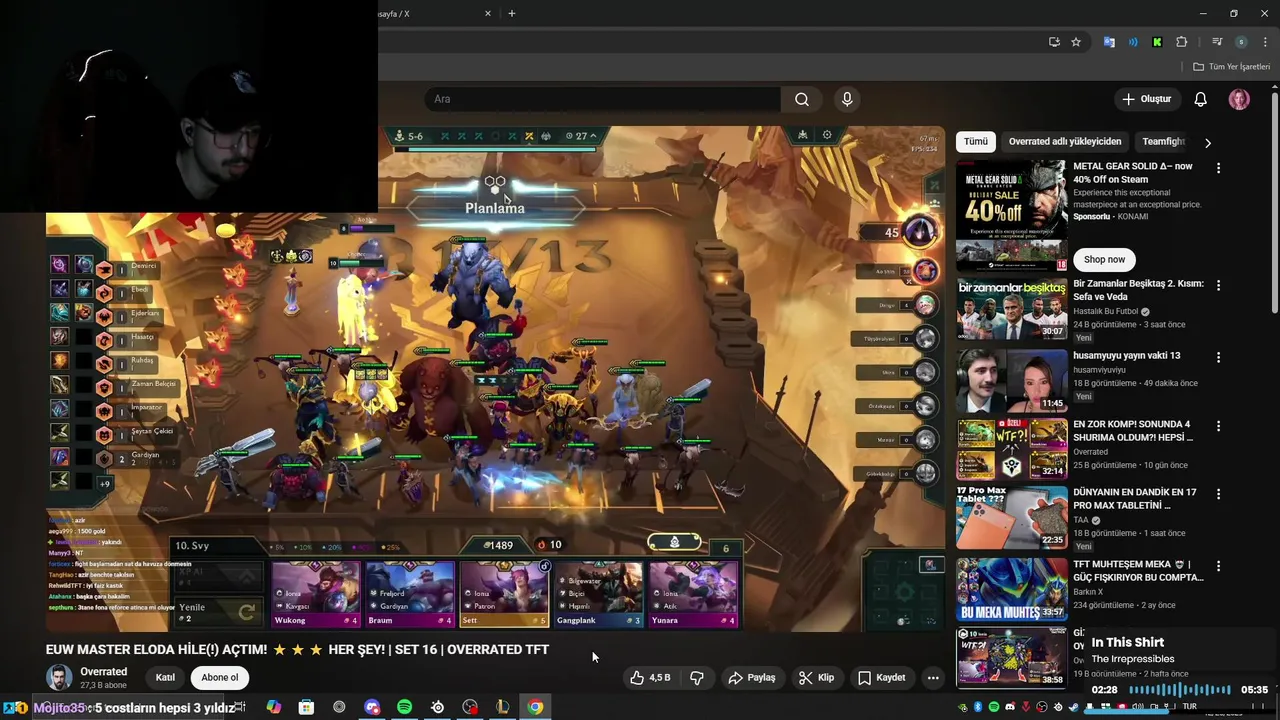Close the current browser tab
Image resolution: width=1280 pixels, height=720 pixels.
tap(488, 14)
